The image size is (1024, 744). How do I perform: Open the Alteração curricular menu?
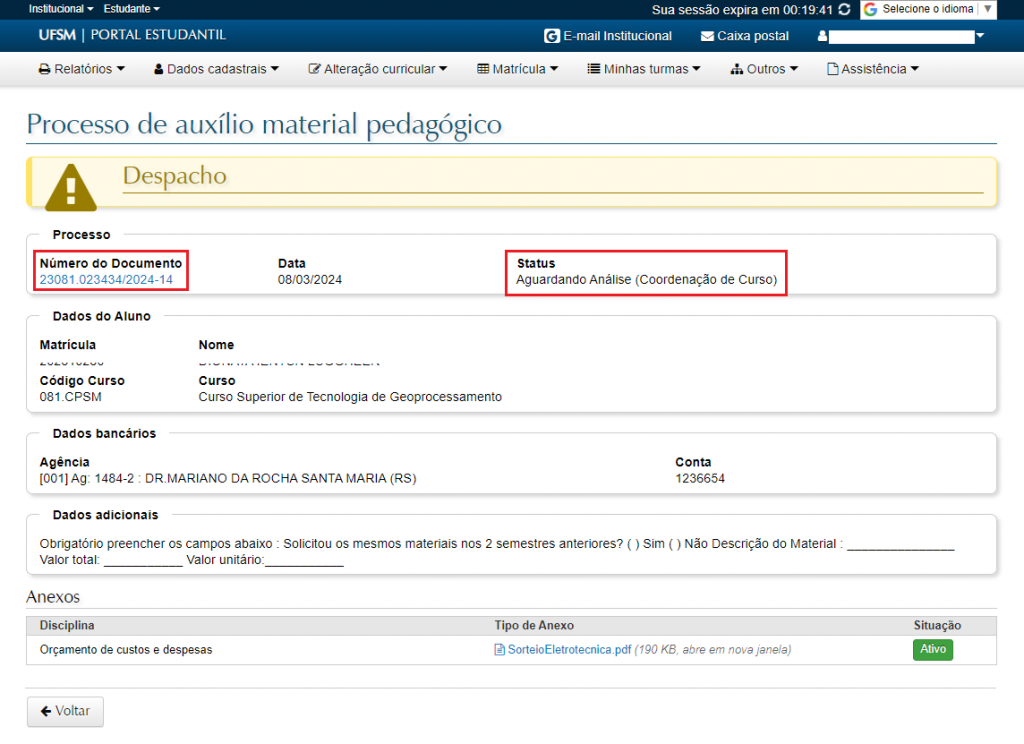pos(378,69)
